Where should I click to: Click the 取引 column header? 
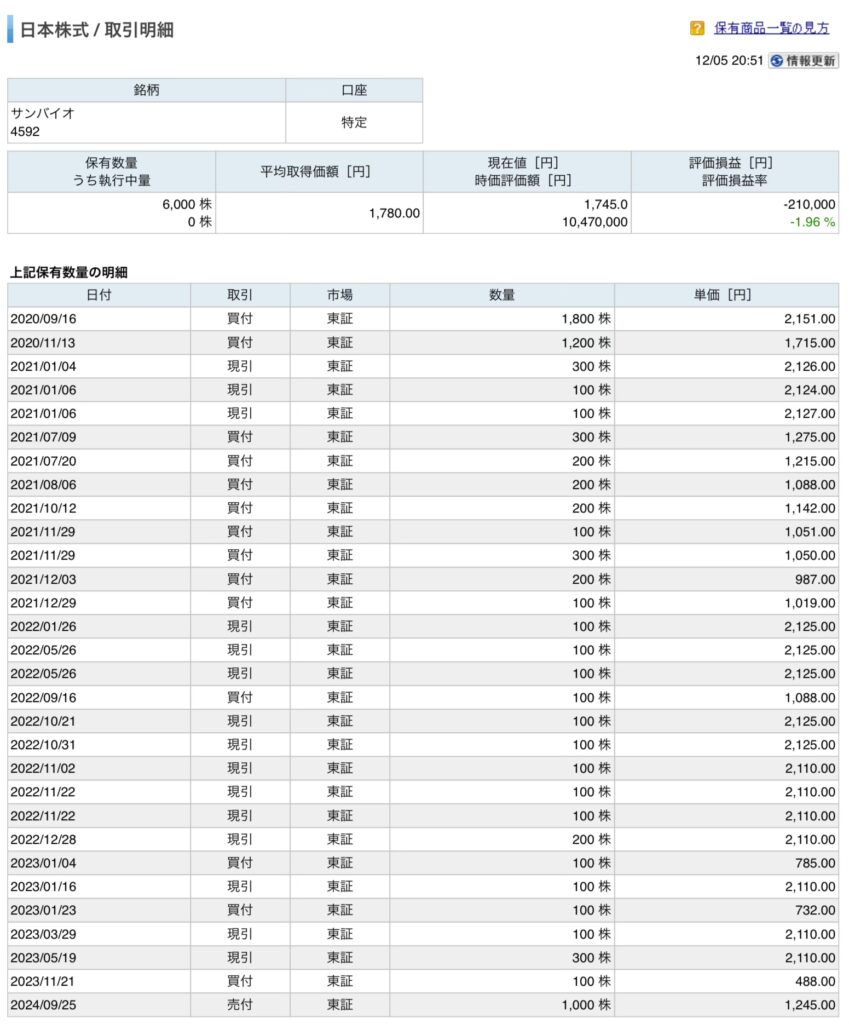(x=240, y=295)
